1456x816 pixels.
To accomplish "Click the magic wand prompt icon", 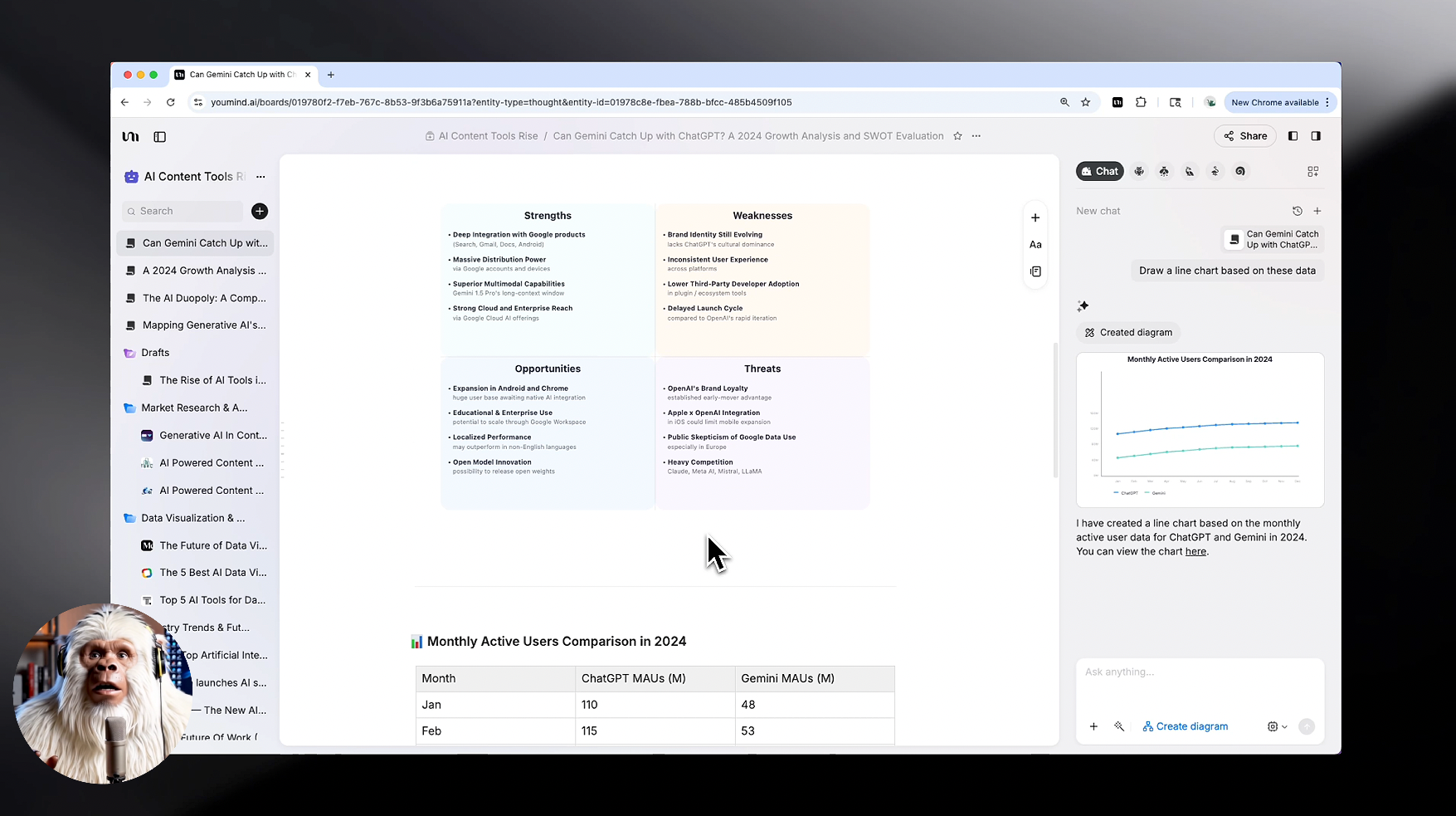I will pyautogui.click(x=1119, y=726).
